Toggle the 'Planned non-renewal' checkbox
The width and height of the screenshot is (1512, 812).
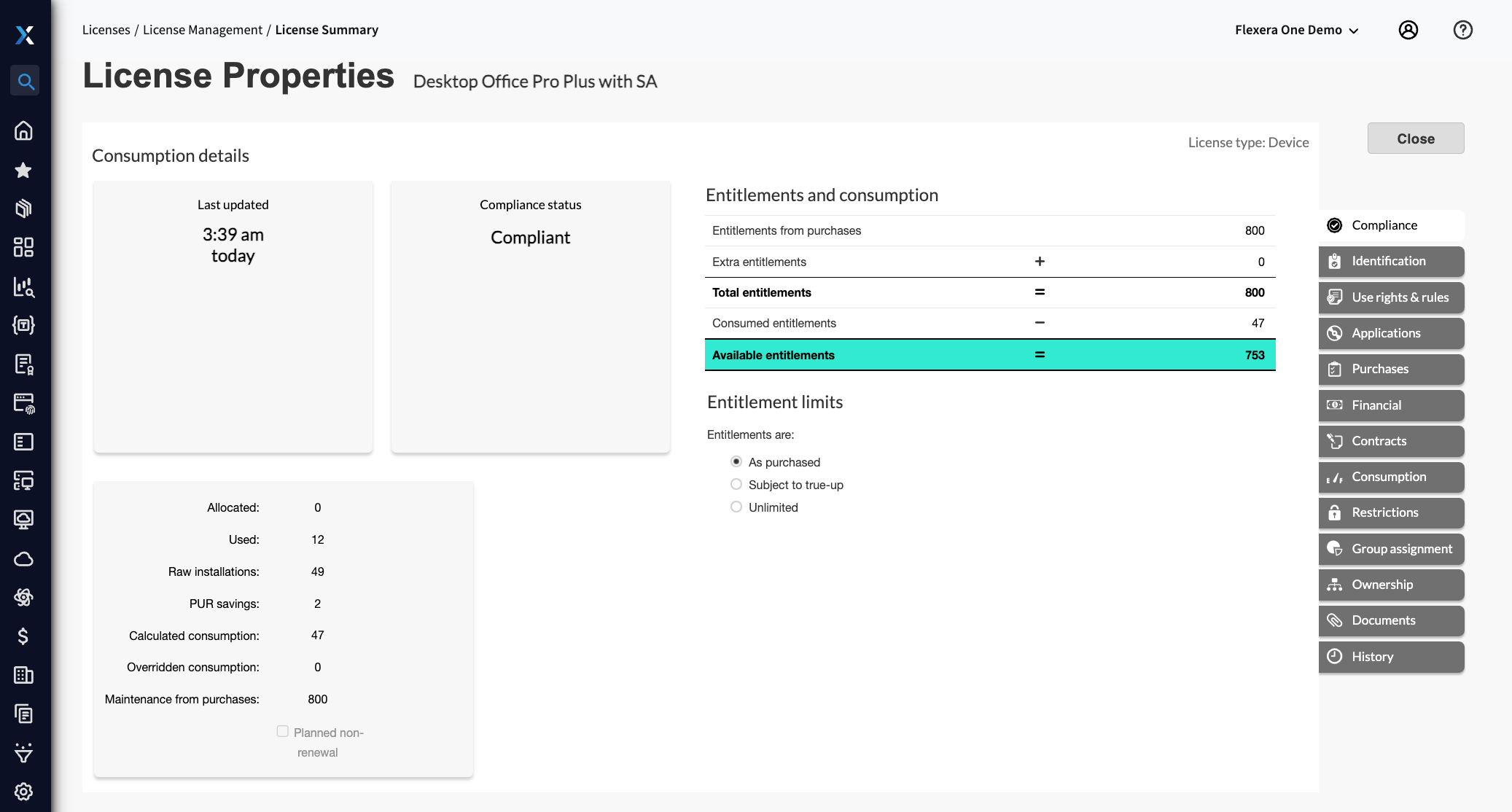coord(283,731)
